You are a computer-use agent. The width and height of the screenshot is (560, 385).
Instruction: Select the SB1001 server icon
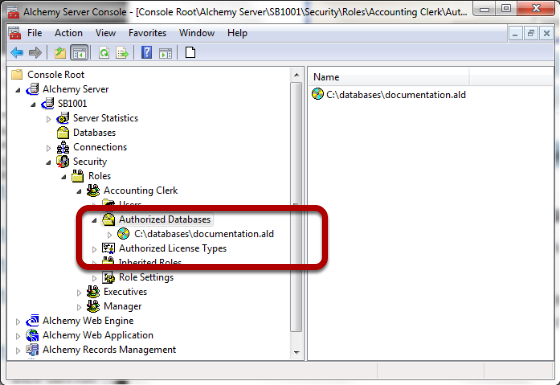click(48, 103)
